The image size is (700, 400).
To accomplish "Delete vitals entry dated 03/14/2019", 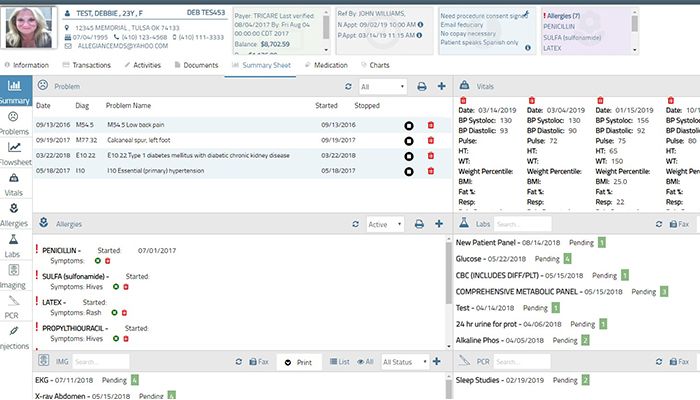I will 463,100.
